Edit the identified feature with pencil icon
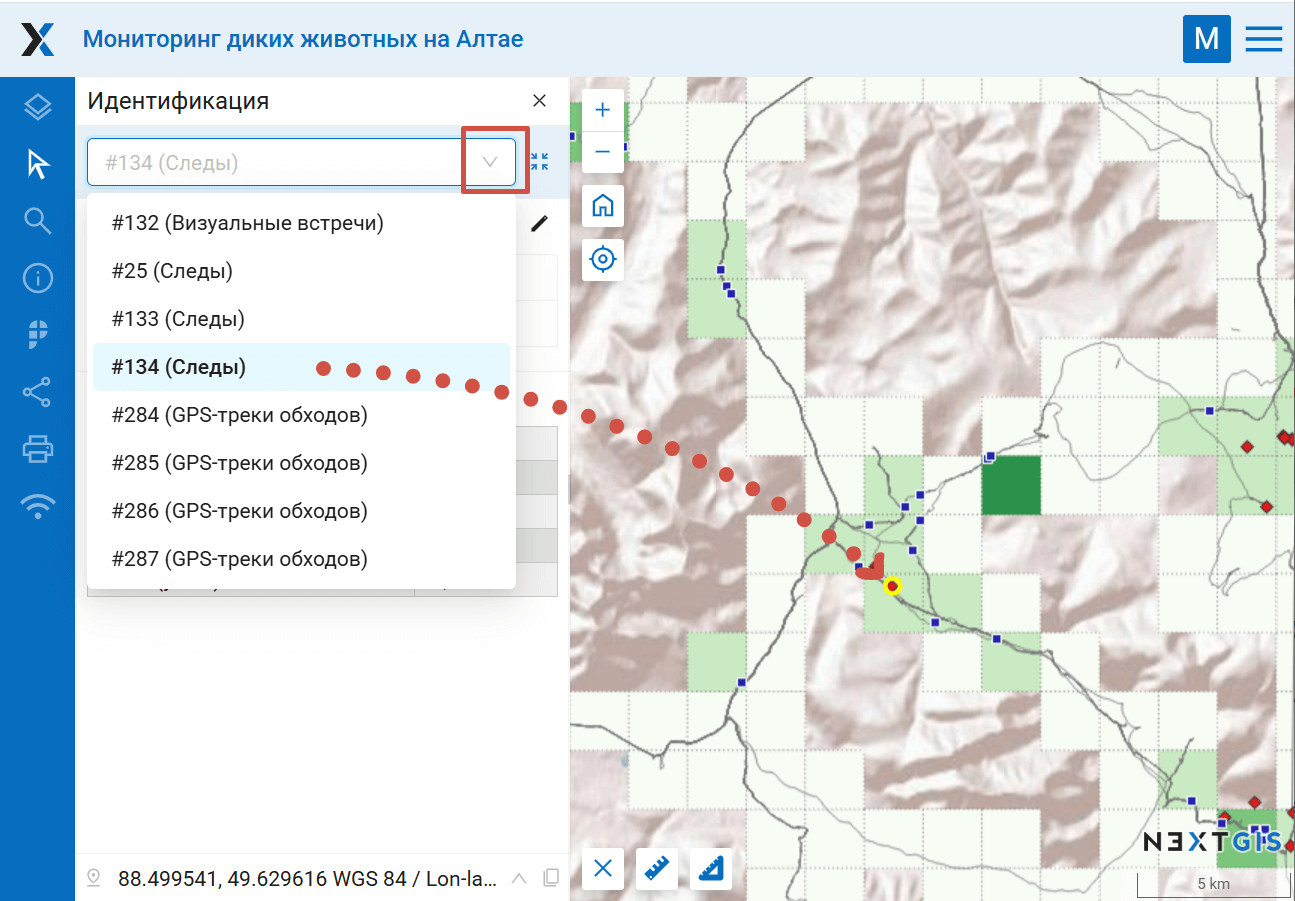This screenshot has width=1295, height=901. 539,223
